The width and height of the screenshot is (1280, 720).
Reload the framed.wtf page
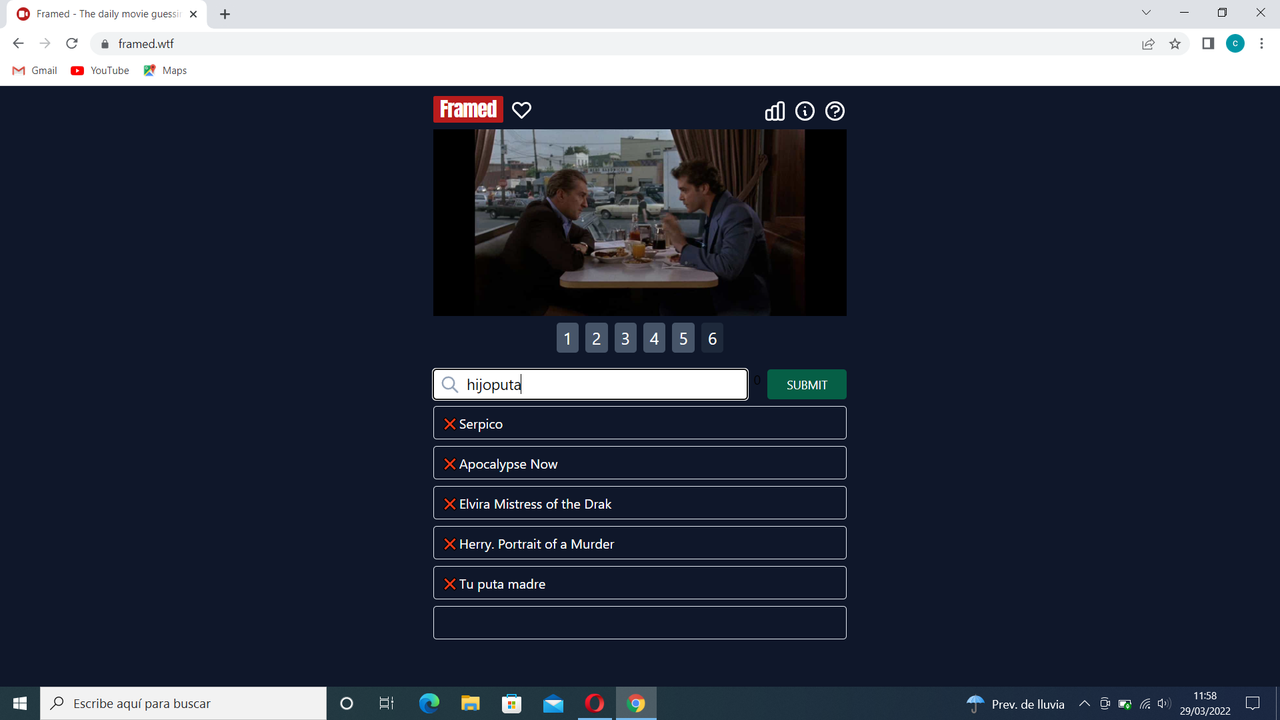72,44
